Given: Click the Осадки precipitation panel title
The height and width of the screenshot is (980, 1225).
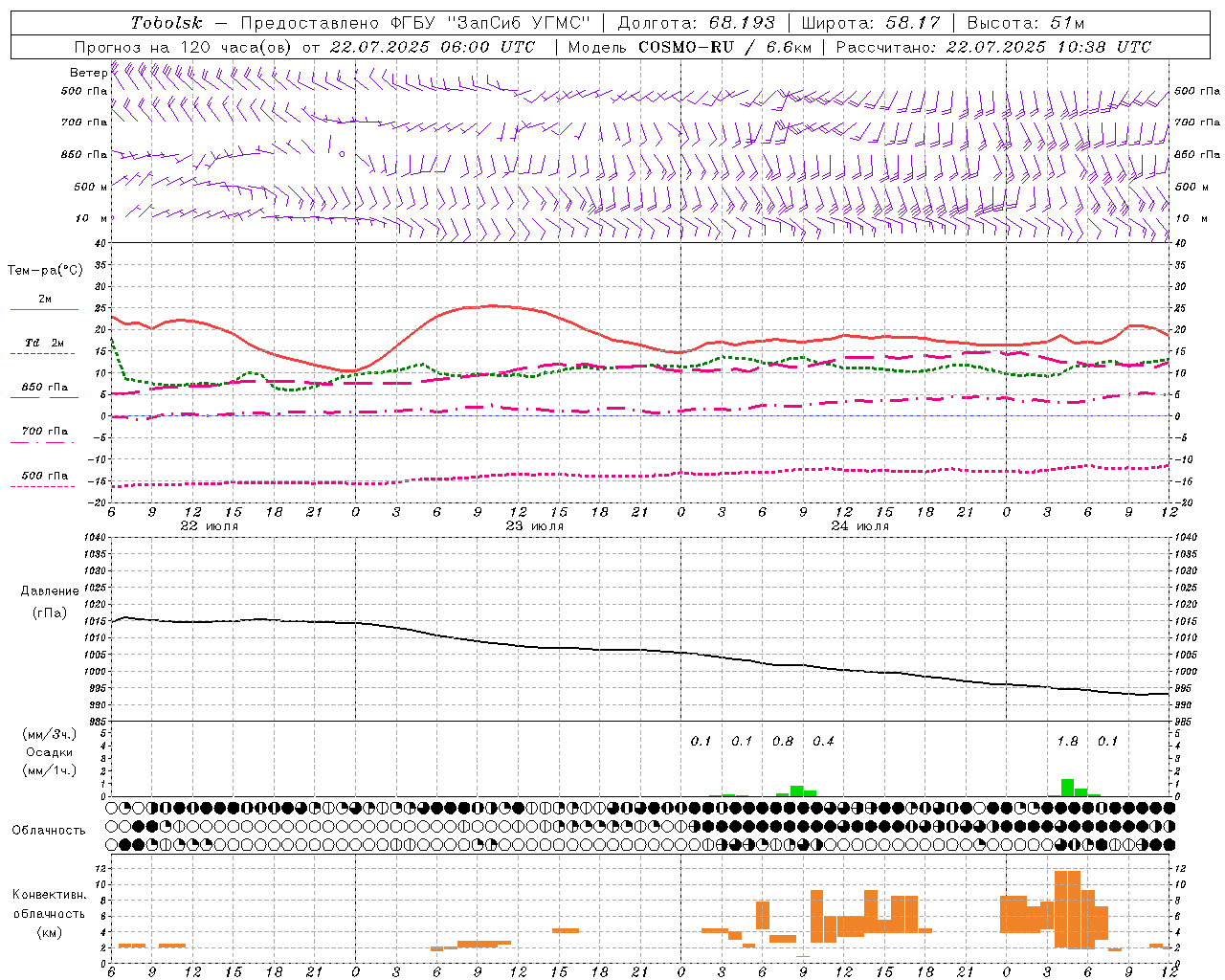Looking at the screenshot, I should tap(50, 752).
